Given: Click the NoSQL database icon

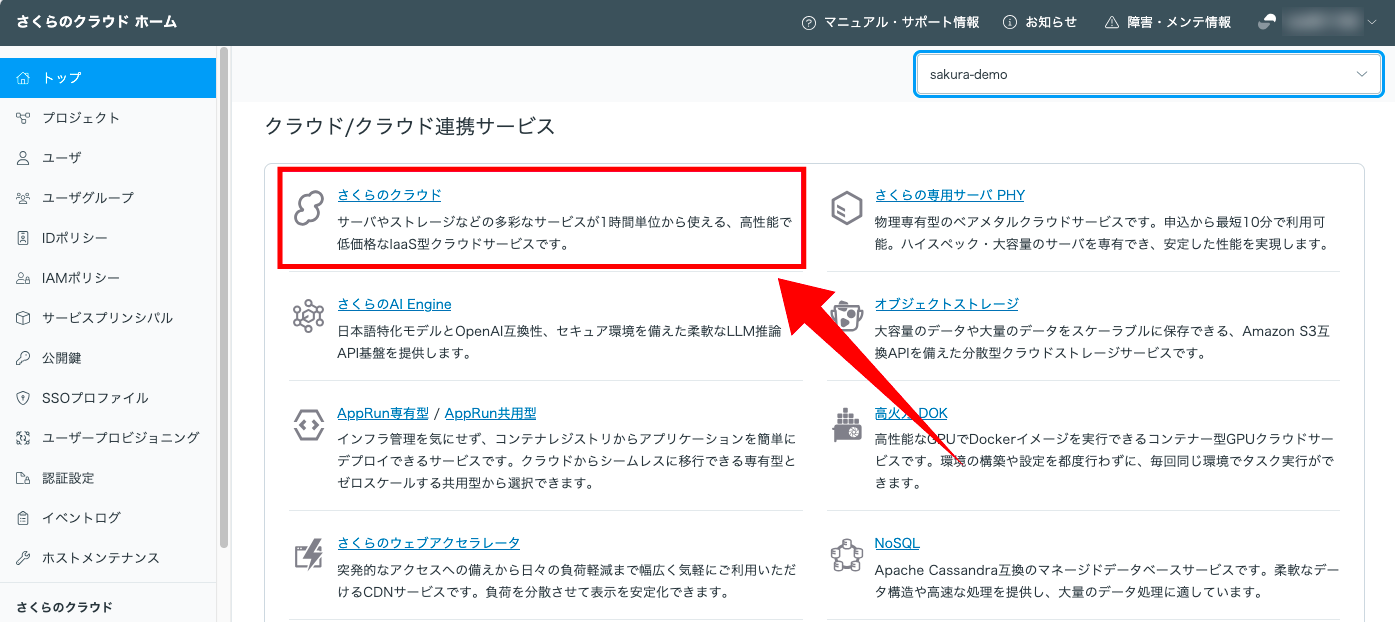Looking at the screenshot, I should (x=847, y=555).
